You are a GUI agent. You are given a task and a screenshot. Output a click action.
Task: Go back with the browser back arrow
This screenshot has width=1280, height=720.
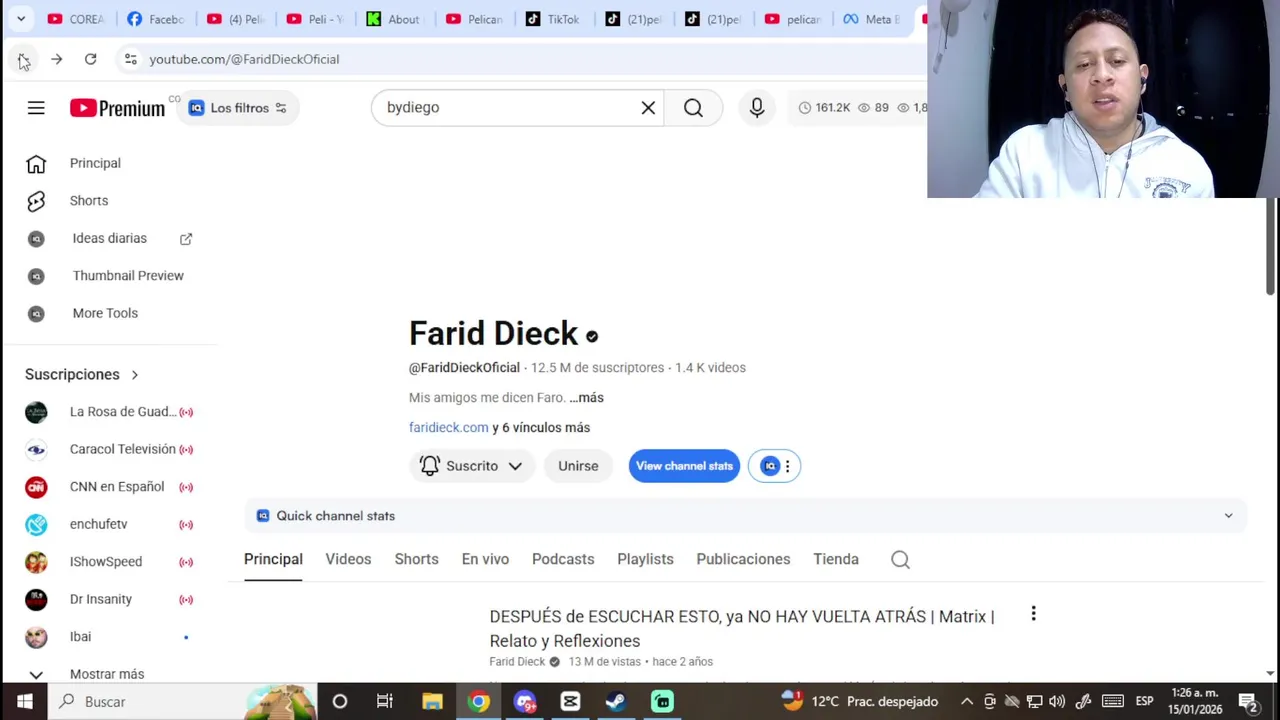click(23, 60)
